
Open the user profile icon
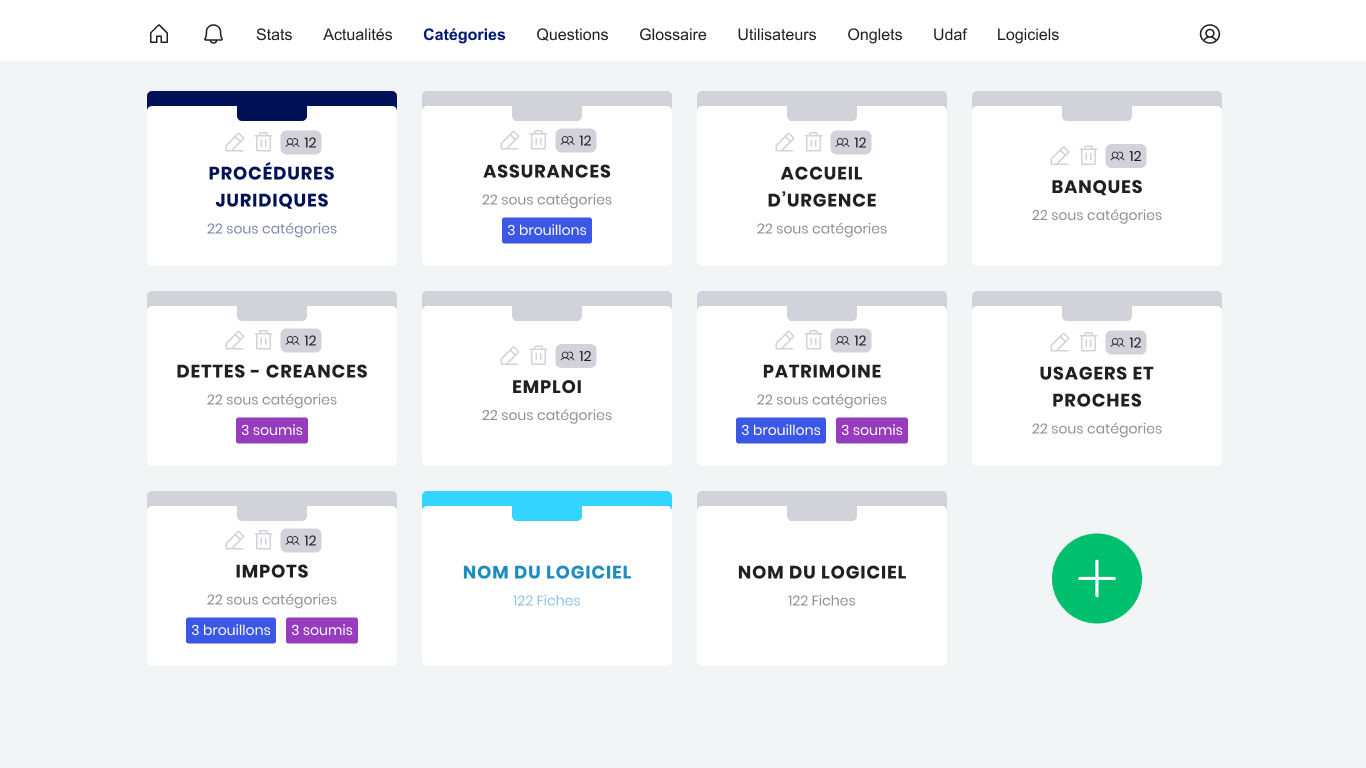click(1210, 34)
